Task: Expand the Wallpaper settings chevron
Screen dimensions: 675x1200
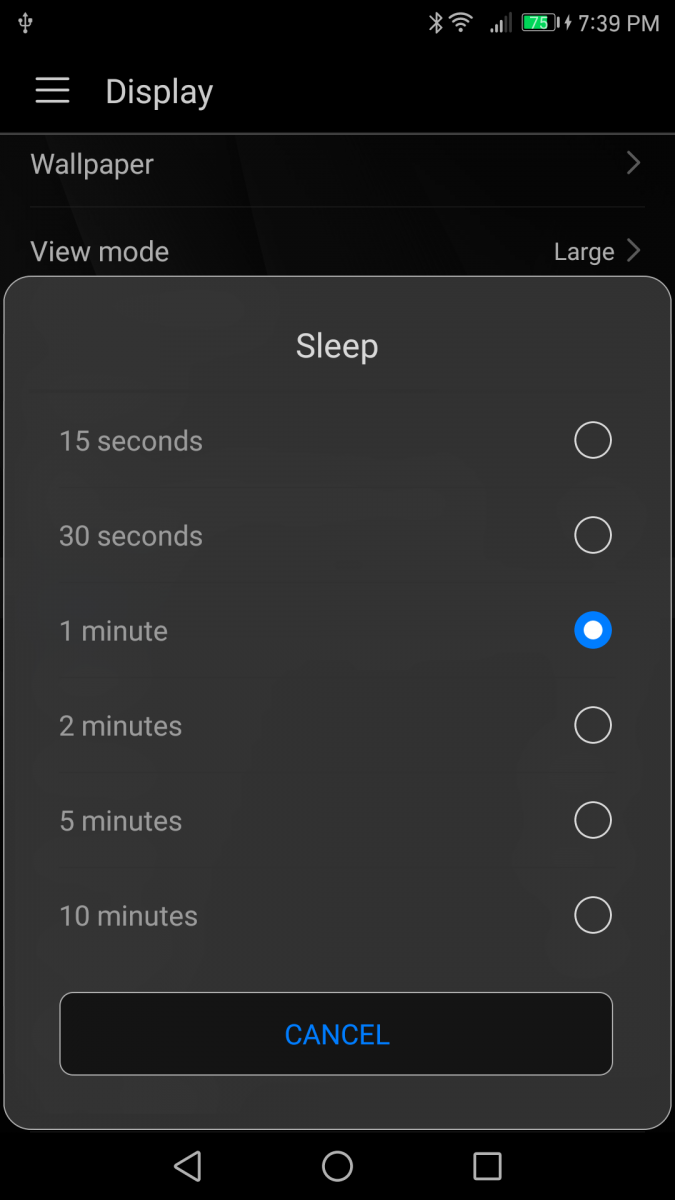Action: pyautogui.click(x=633, y=163)
